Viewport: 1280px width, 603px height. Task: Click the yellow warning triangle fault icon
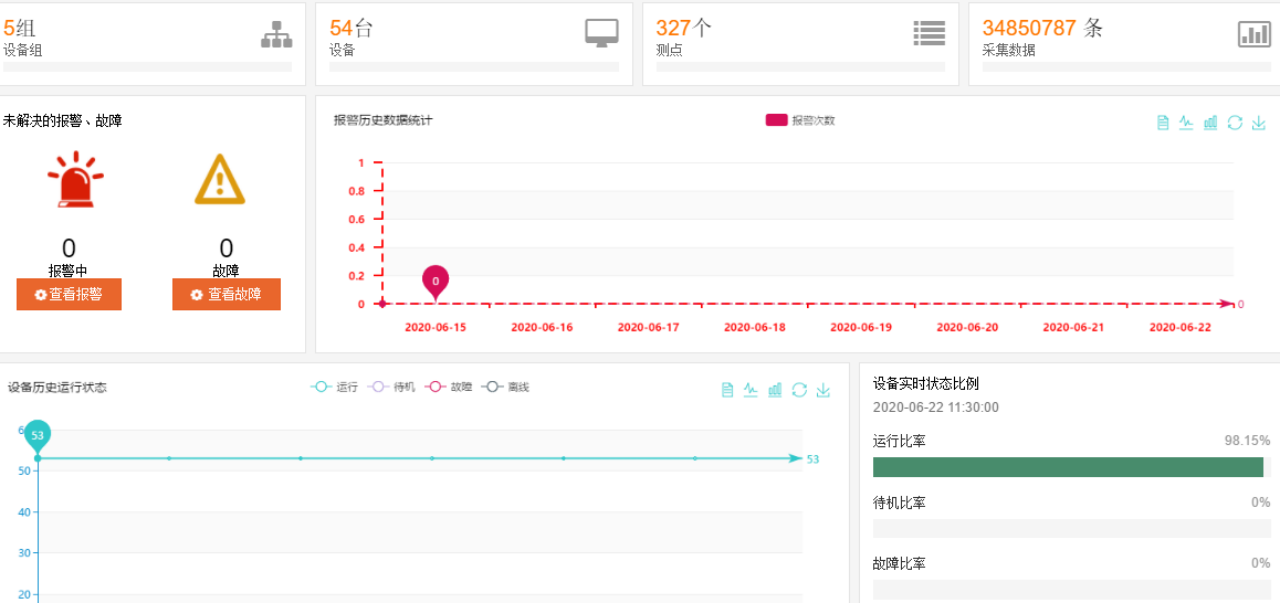[x=220, y=179]
